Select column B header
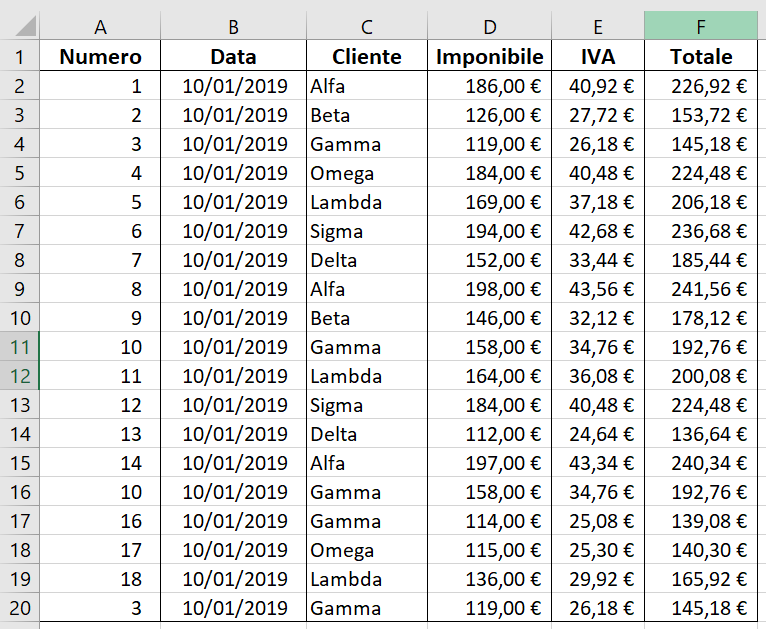Screen dimensions: 766x629 point(234,26)
